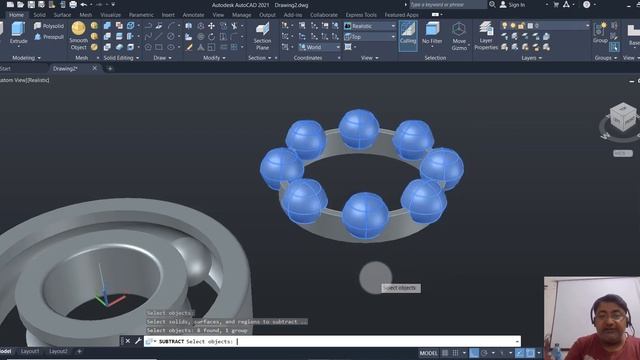The width and height of the screenshot is (640, 360).
Task: Click the Group tool
Action: (x=600, y=33)
